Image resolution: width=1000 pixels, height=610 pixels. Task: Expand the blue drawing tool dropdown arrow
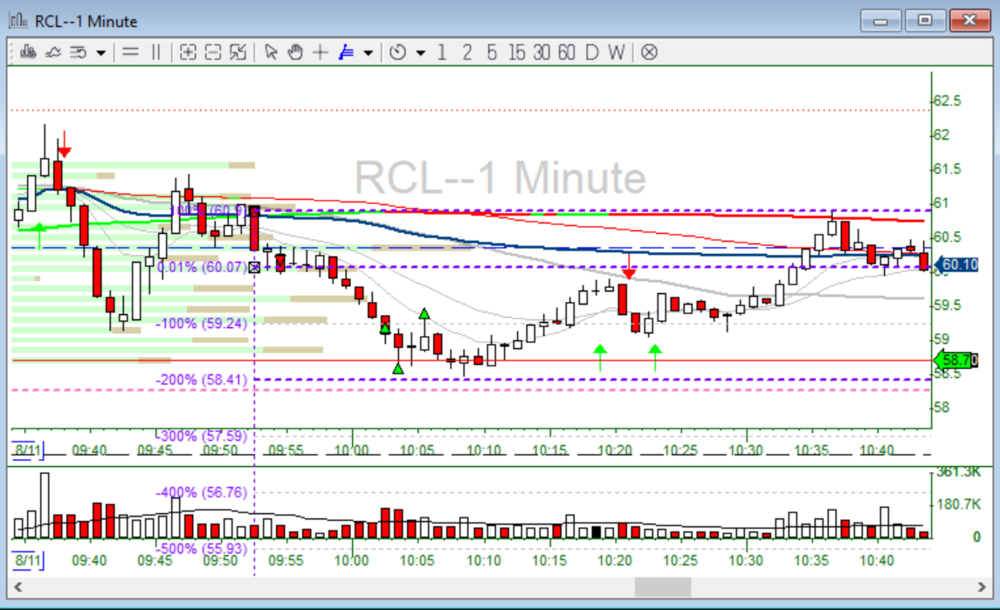pos(368,53)
